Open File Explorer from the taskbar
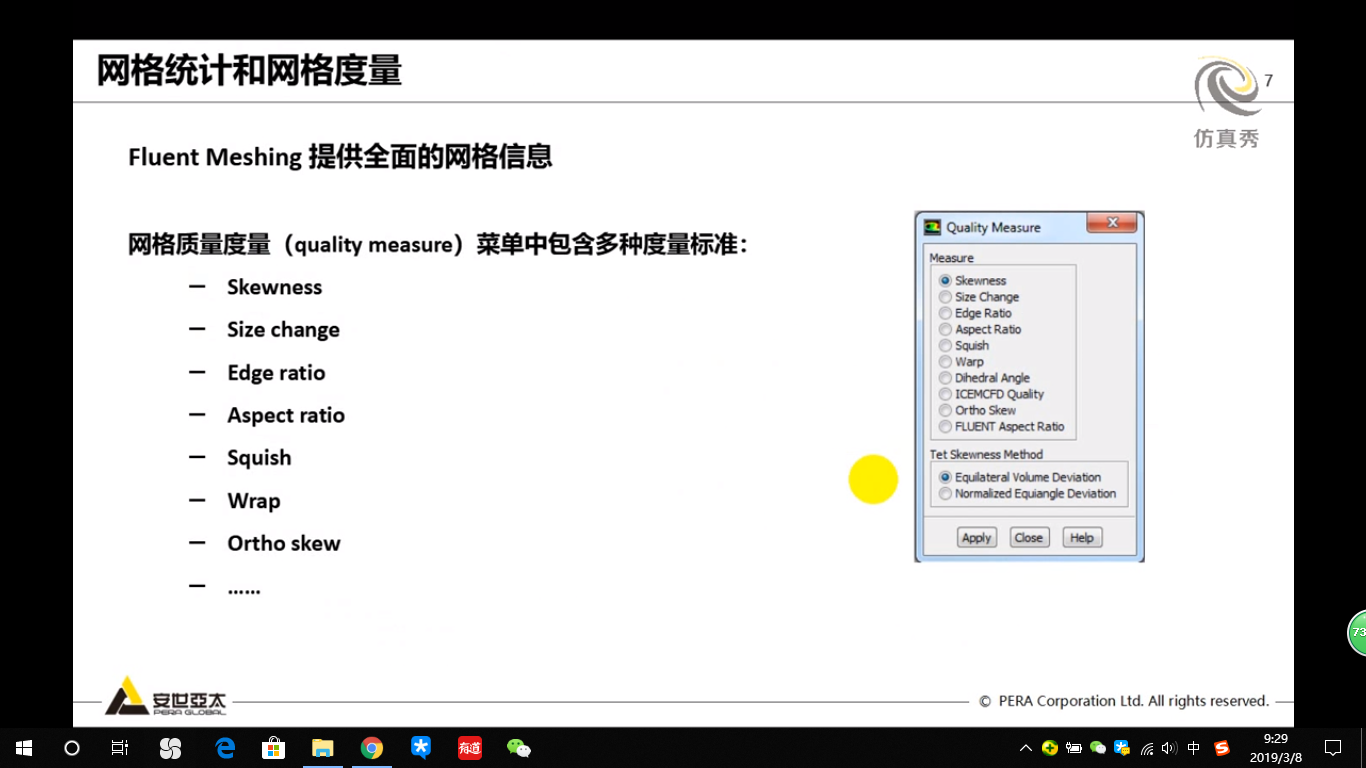This screenshot has width=1366, height=768. pyautogui.click(x=322, y=747)
